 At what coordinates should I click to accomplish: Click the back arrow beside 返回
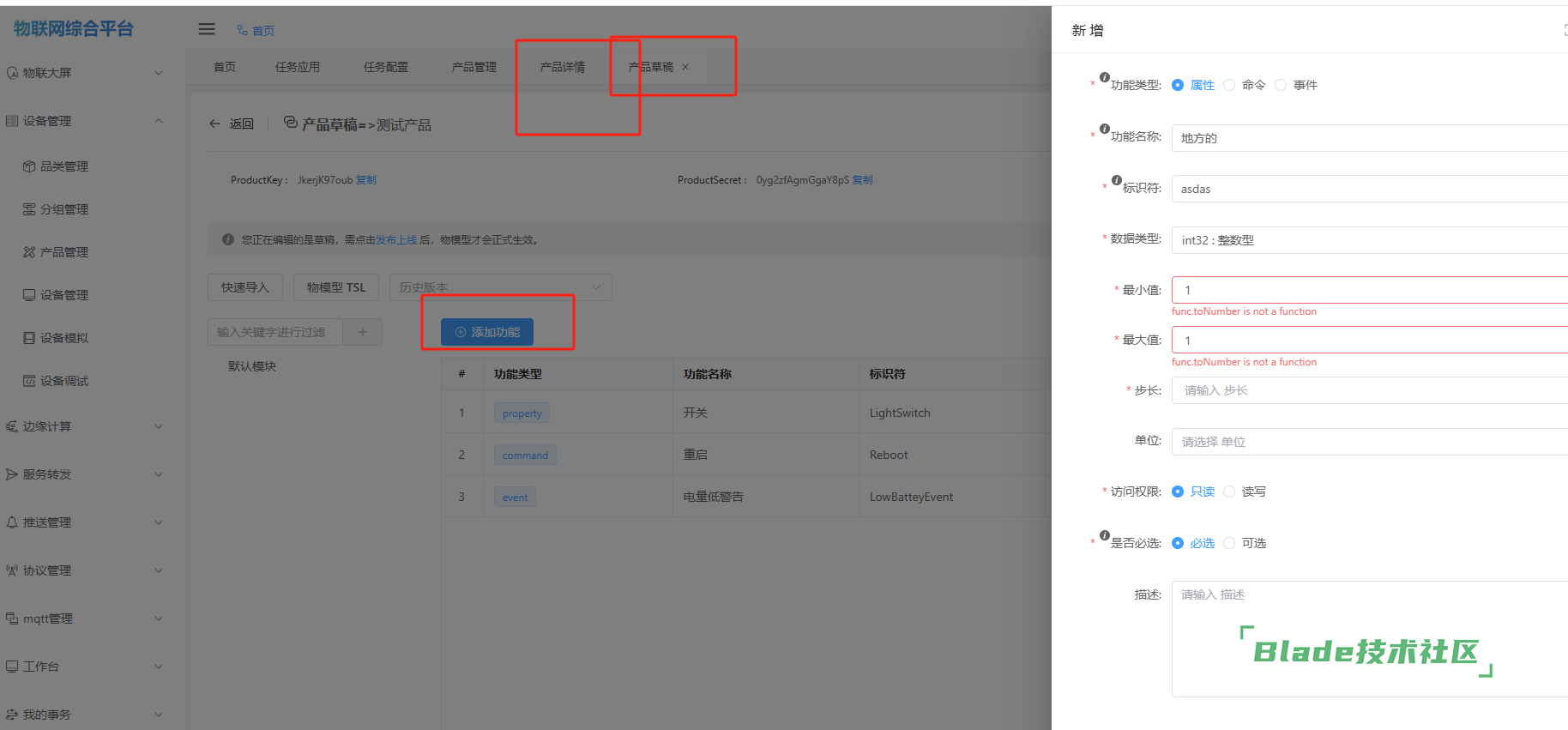(214, 124)
